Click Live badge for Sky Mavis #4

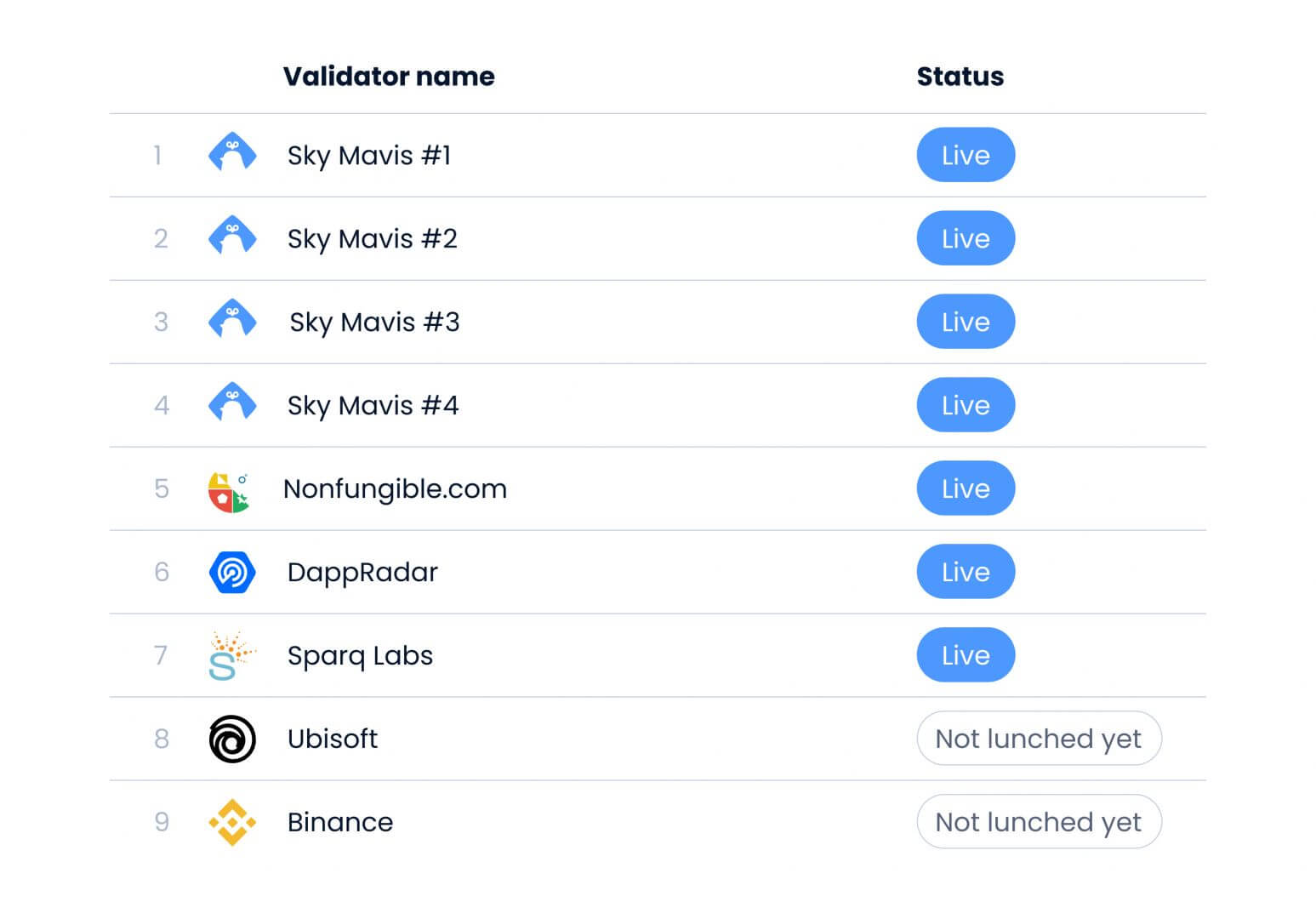(966, 405)
